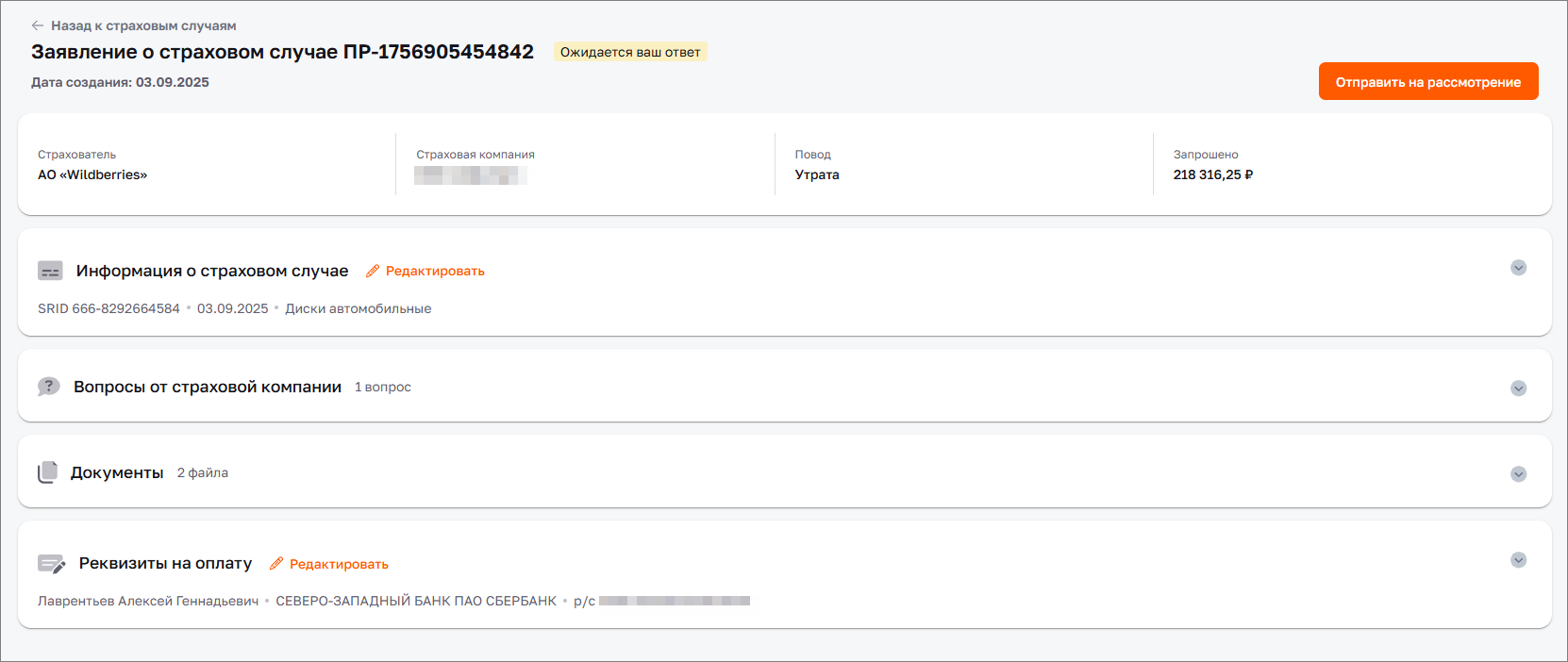The image size is (1568, 662).
Task: Click pencil icon beside Информация о страховом случае
Action: point(373,272)
